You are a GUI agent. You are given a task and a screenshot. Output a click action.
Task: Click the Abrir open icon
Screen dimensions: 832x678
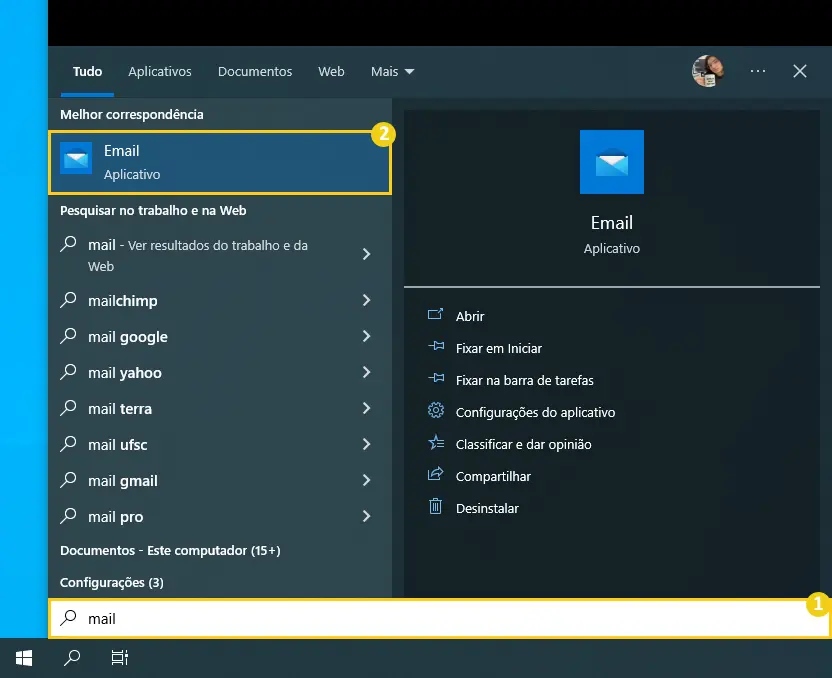435,315
